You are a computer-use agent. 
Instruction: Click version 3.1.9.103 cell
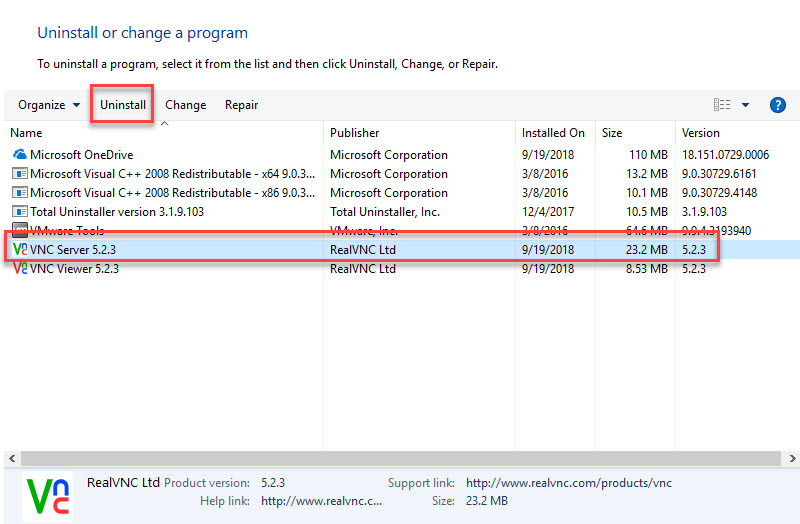click(x=704, y=211)
